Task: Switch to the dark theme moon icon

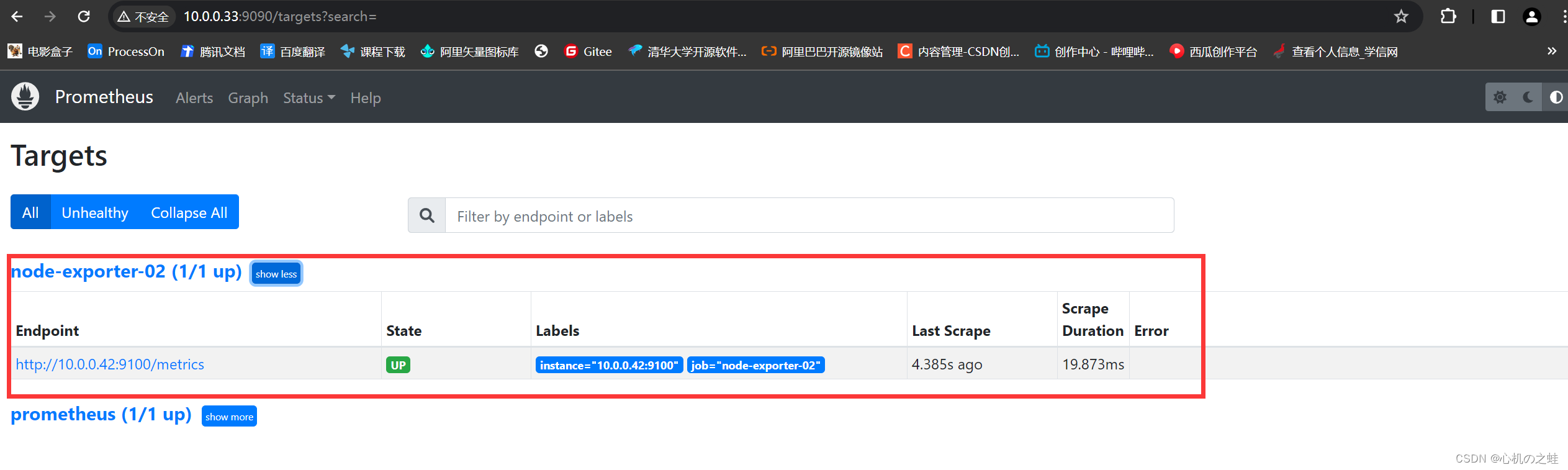Action: tap(1528, 97)
